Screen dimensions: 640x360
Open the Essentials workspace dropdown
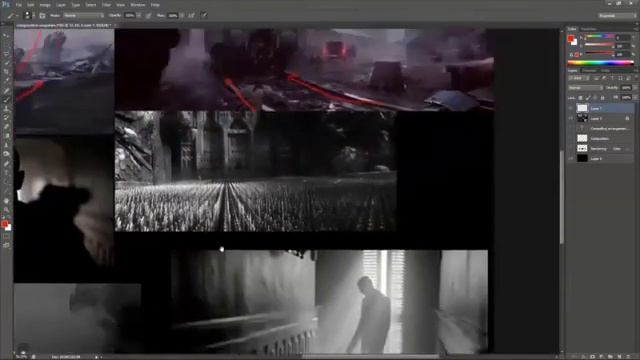(618, 16)
